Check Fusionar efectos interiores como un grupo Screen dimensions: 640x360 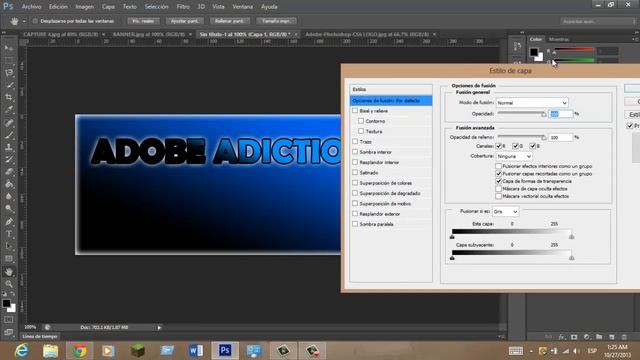click(x=498, y=166)
